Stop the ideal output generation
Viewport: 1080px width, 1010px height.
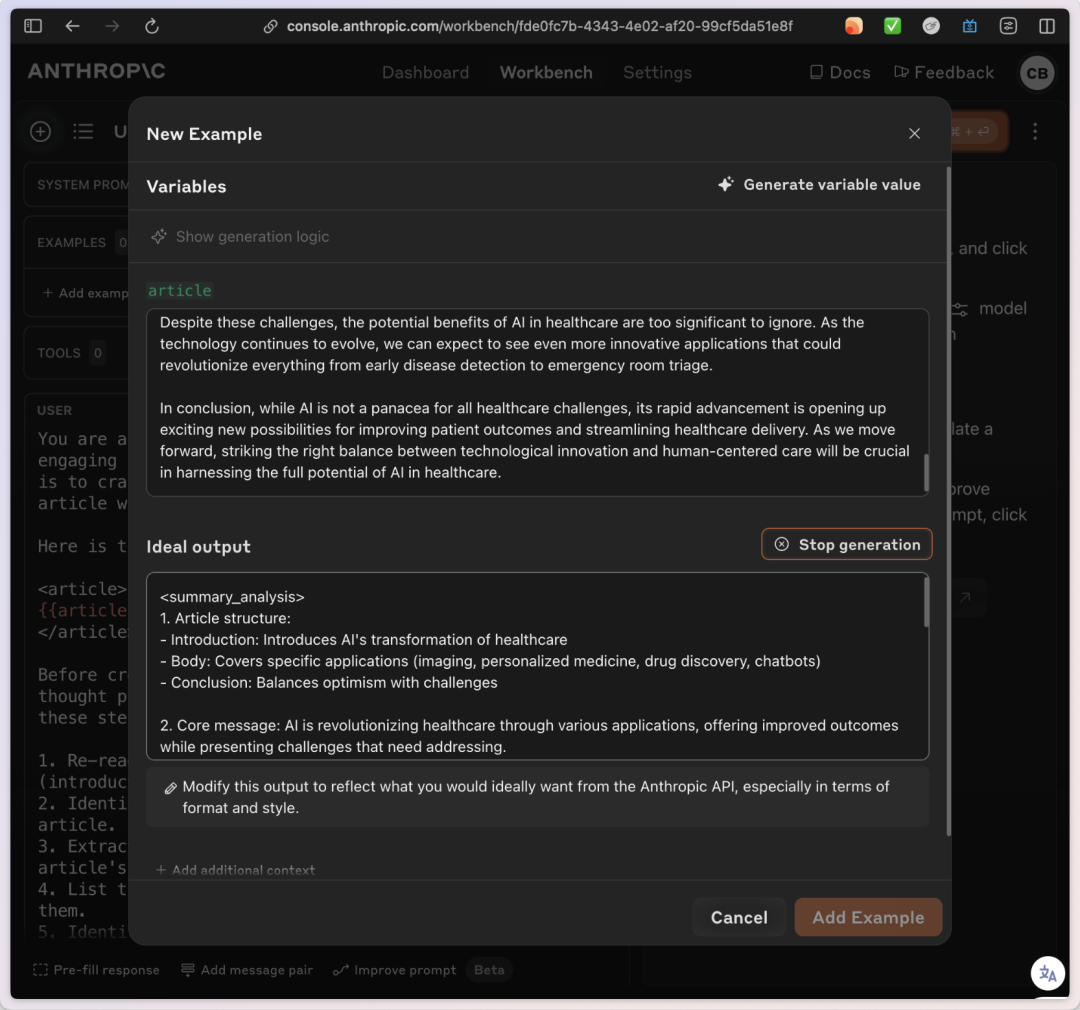tap(846, 545)
